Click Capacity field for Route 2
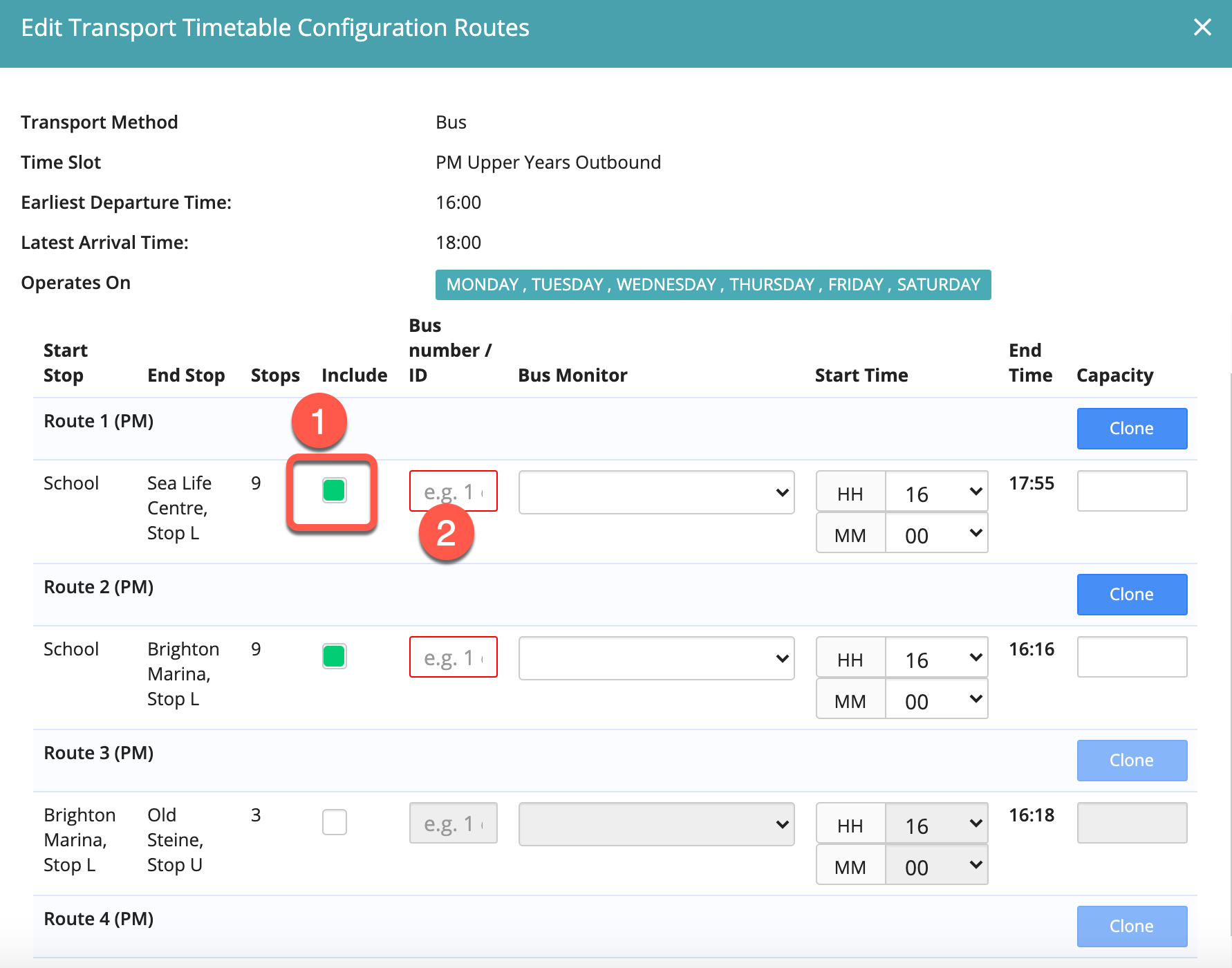The image size is (1232, 968). click(1131, 657)
